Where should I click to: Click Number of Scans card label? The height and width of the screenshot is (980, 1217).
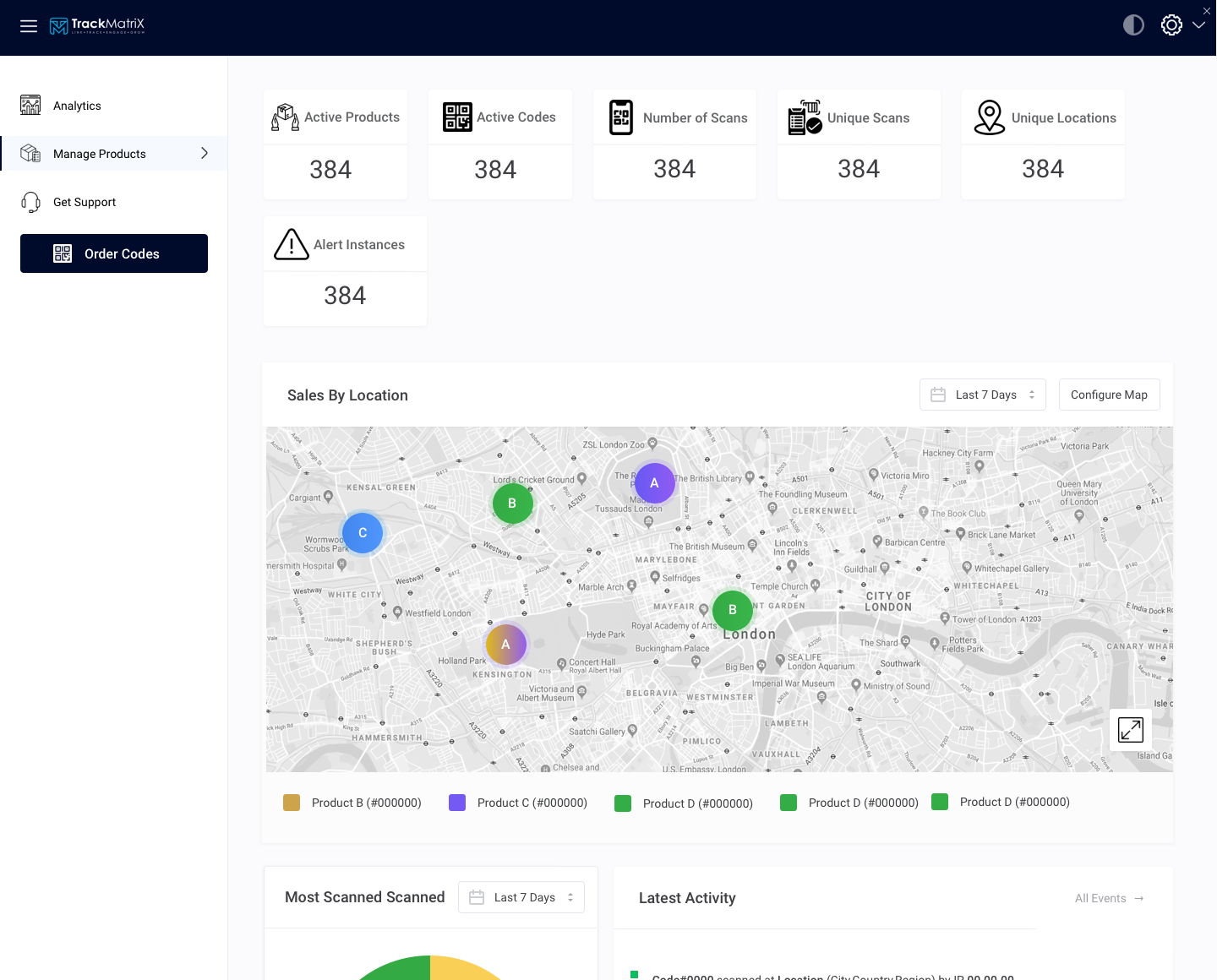tap(696, 118)
